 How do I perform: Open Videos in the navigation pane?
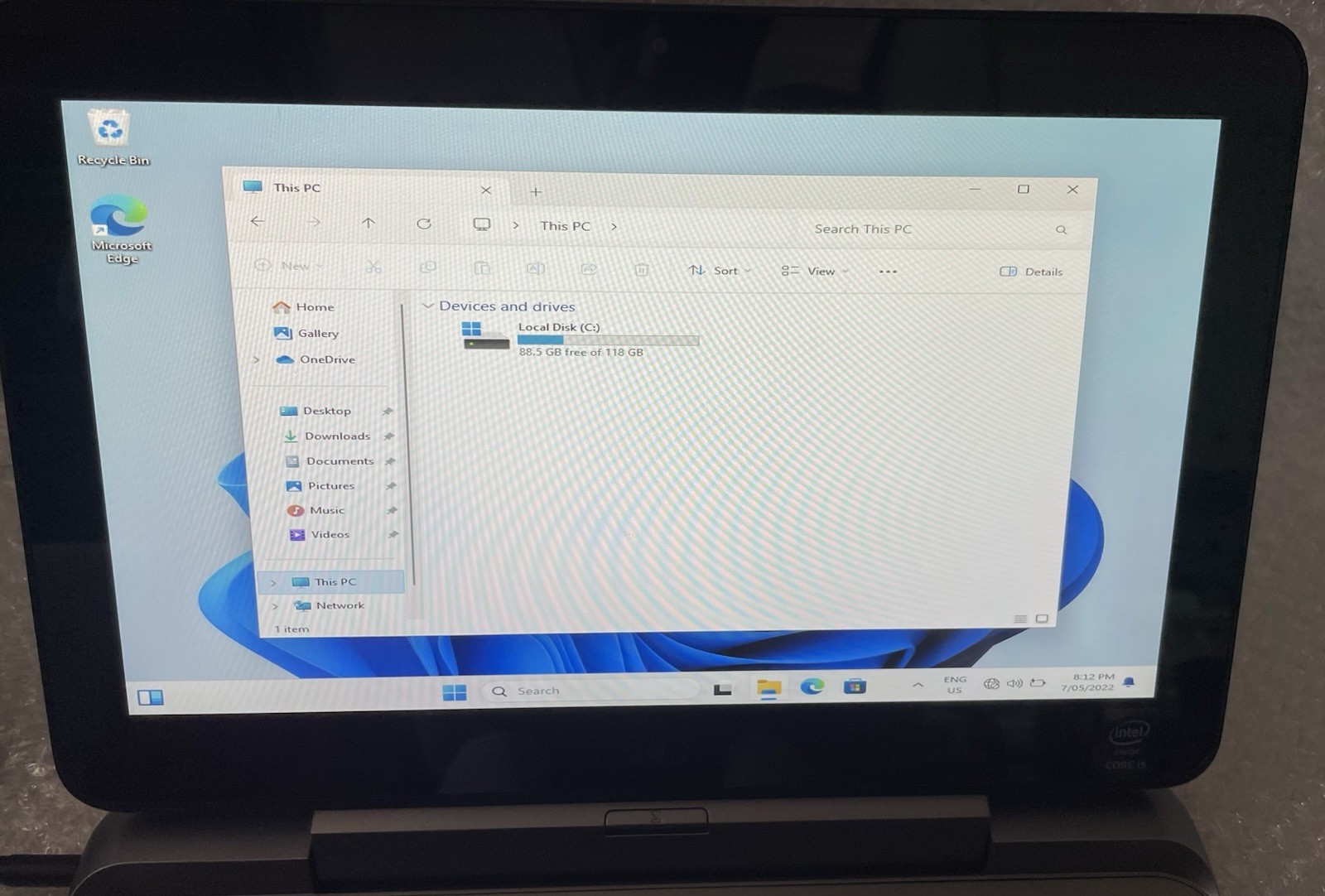point(320,534)
